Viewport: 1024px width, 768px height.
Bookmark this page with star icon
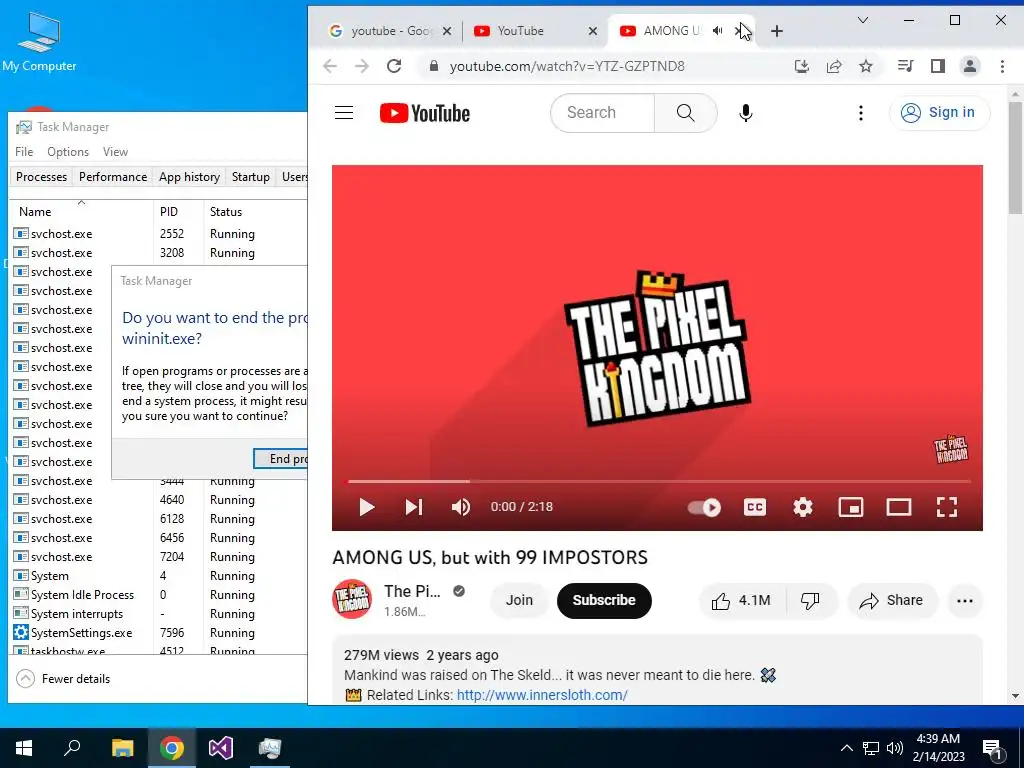(x=865, y=66)
